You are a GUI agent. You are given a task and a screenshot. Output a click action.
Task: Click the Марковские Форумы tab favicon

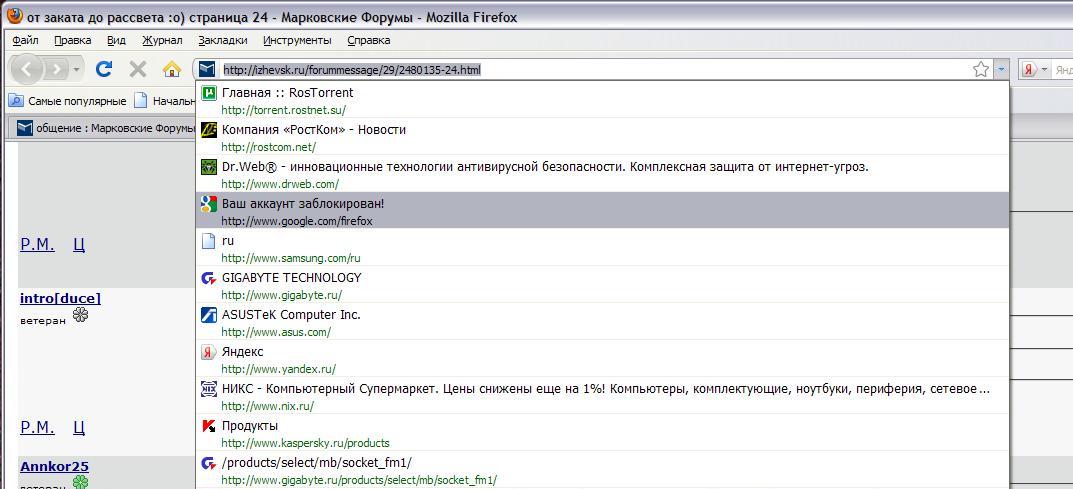(x=25, y=128)
